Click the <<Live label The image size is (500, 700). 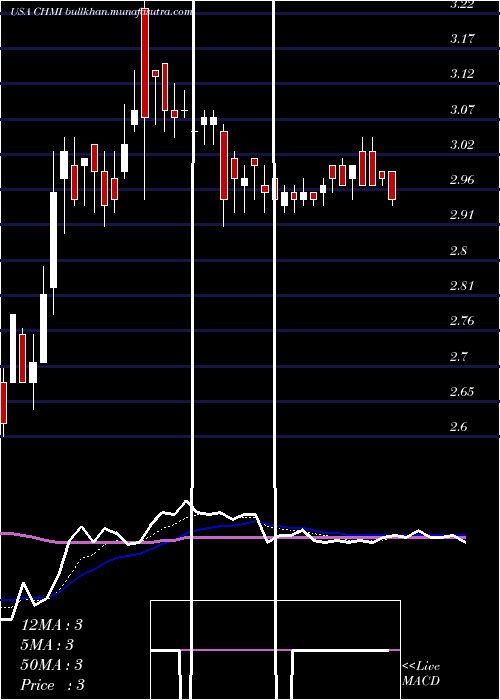click(x=421, y=666)
